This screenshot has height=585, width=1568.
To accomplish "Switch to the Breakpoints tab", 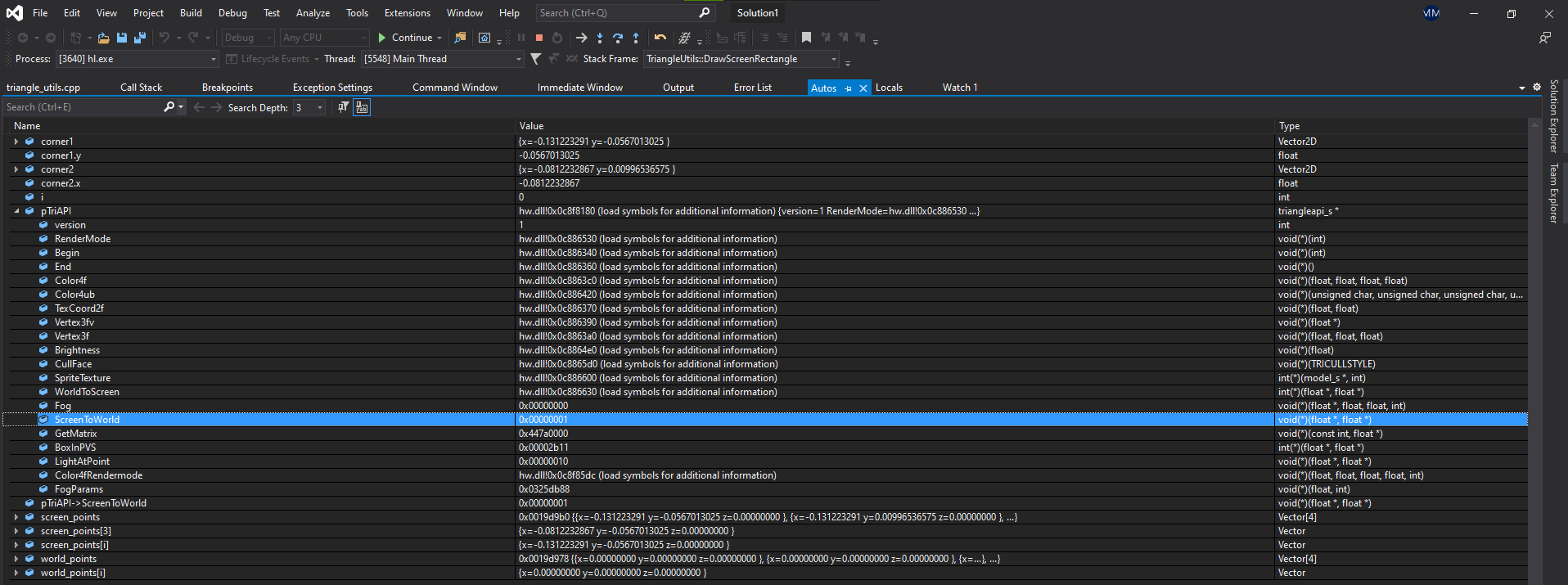I will (228, 88).
